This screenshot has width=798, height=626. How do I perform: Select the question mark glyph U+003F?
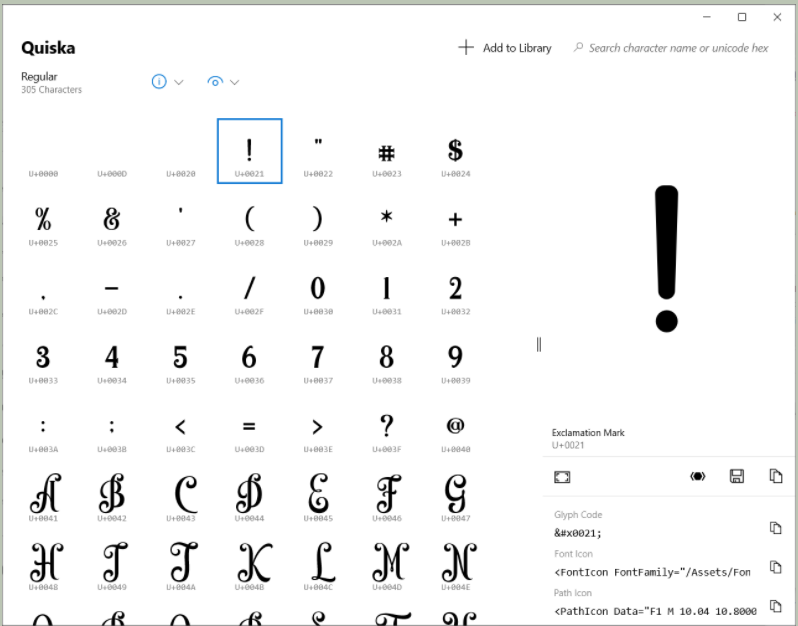(x=387, y=426)
